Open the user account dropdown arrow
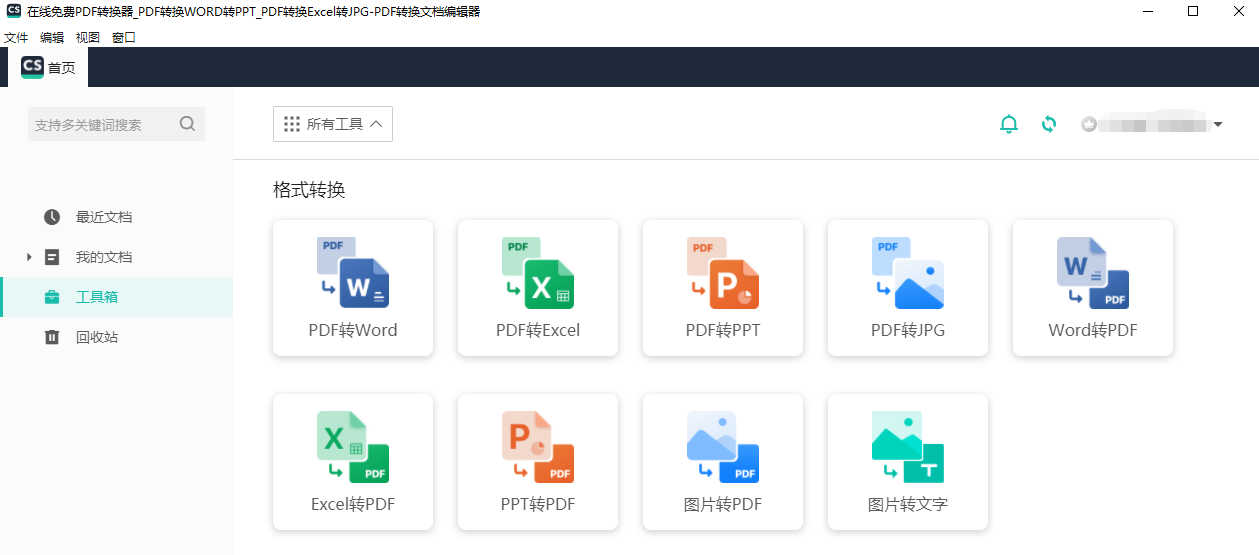 tap(1218, 125)
